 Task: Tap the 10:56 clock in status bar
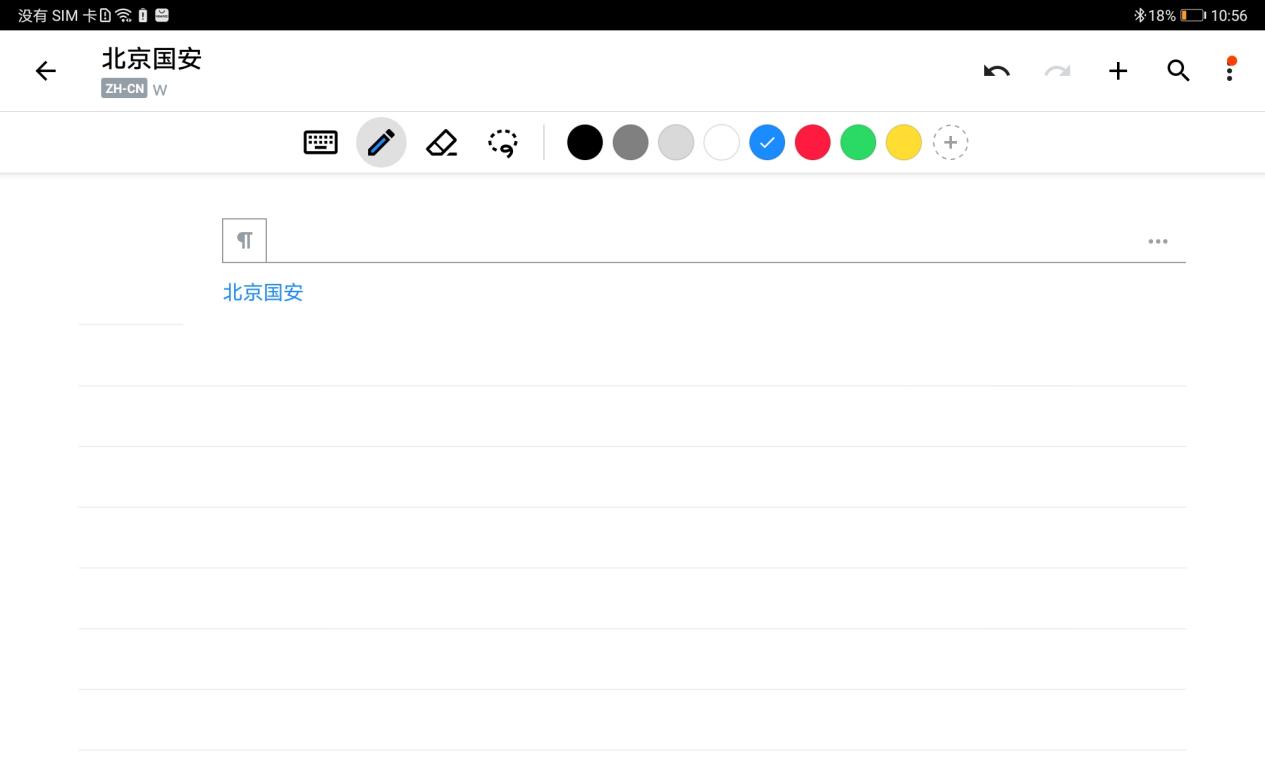coord(1229,15)
